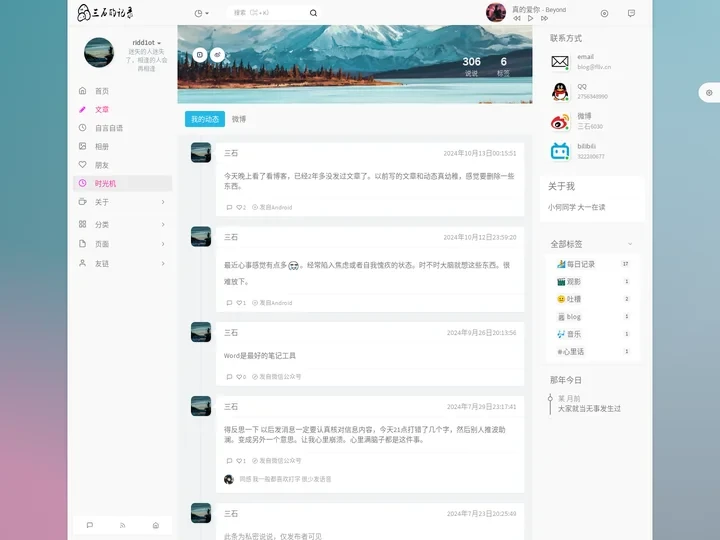Click the sidebar profile avatar

pos(99,52)
